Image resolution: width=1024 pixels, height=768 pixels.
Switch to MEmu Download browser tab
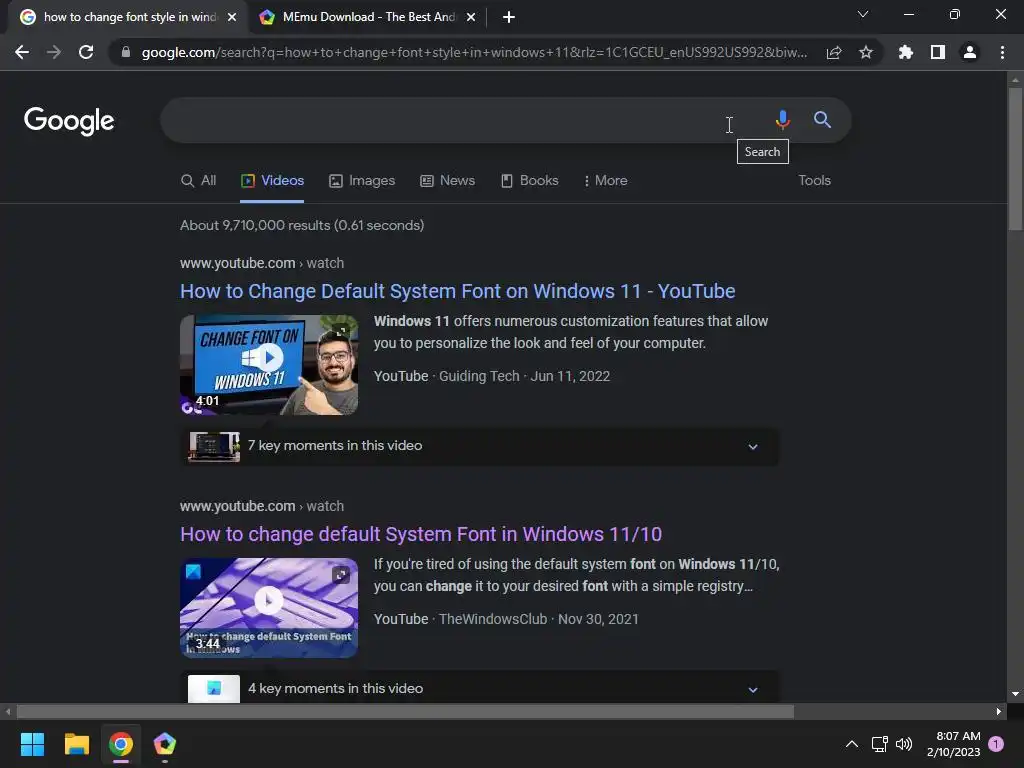coord(368,17)
